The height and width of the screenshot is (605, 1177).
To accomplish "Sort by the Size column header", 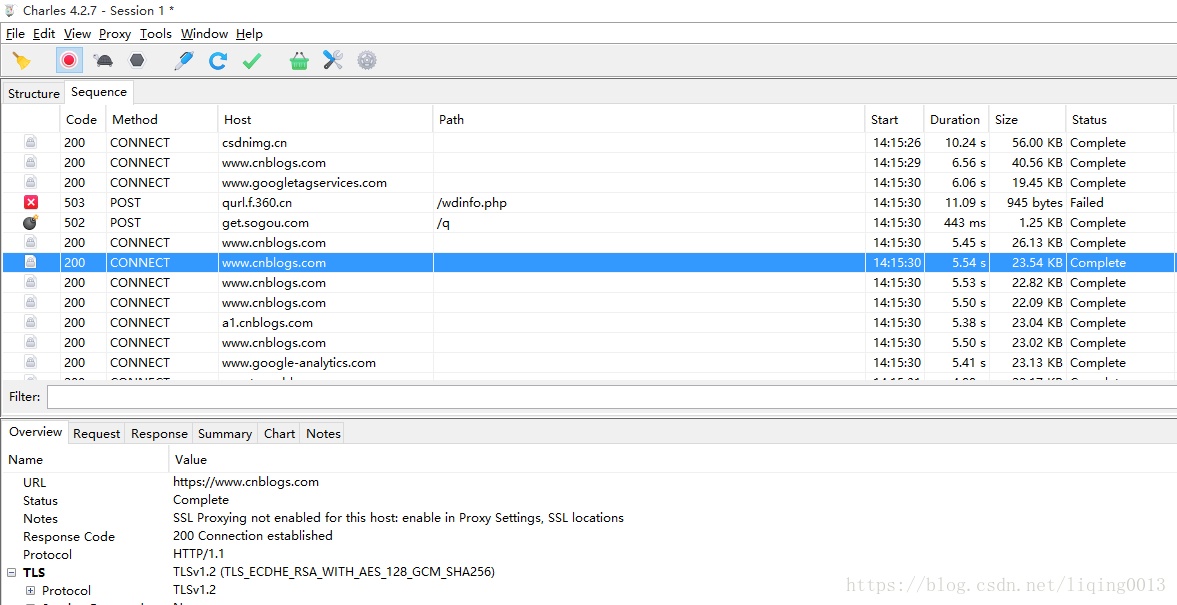I will point(1027,119).
